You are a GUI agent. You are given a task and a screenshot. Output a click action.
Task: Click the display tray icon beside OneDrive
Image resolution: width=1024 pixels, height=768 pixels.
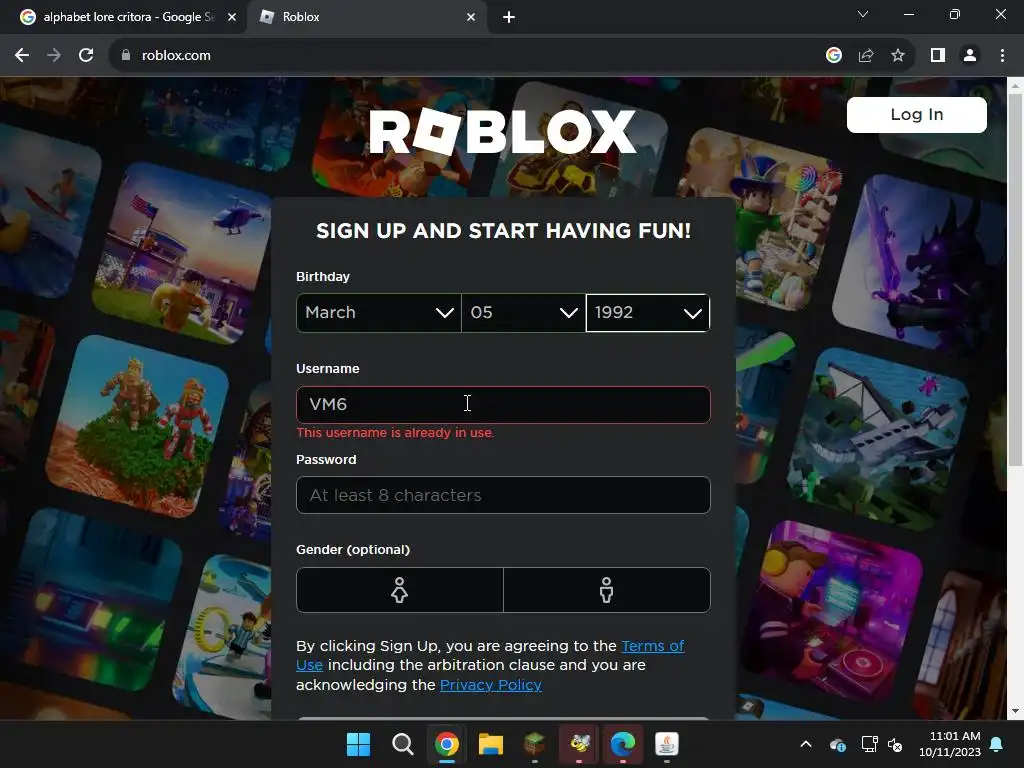click(x=869, y=744)
